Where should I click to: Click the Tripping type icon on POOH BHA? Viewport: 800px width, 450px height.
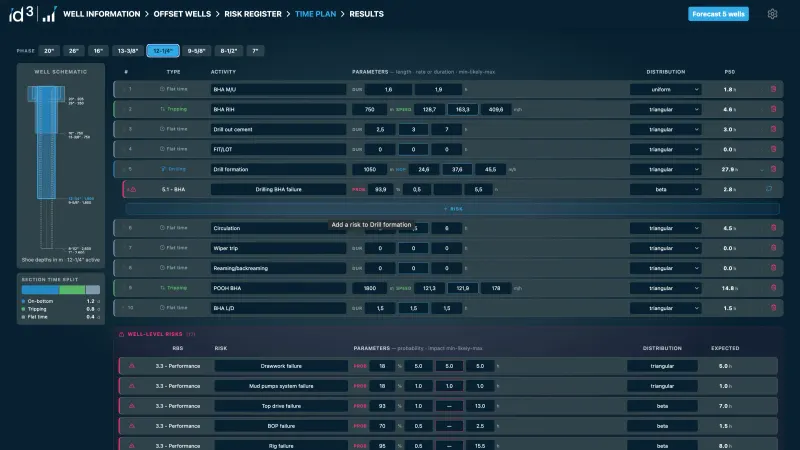point(162,288)
